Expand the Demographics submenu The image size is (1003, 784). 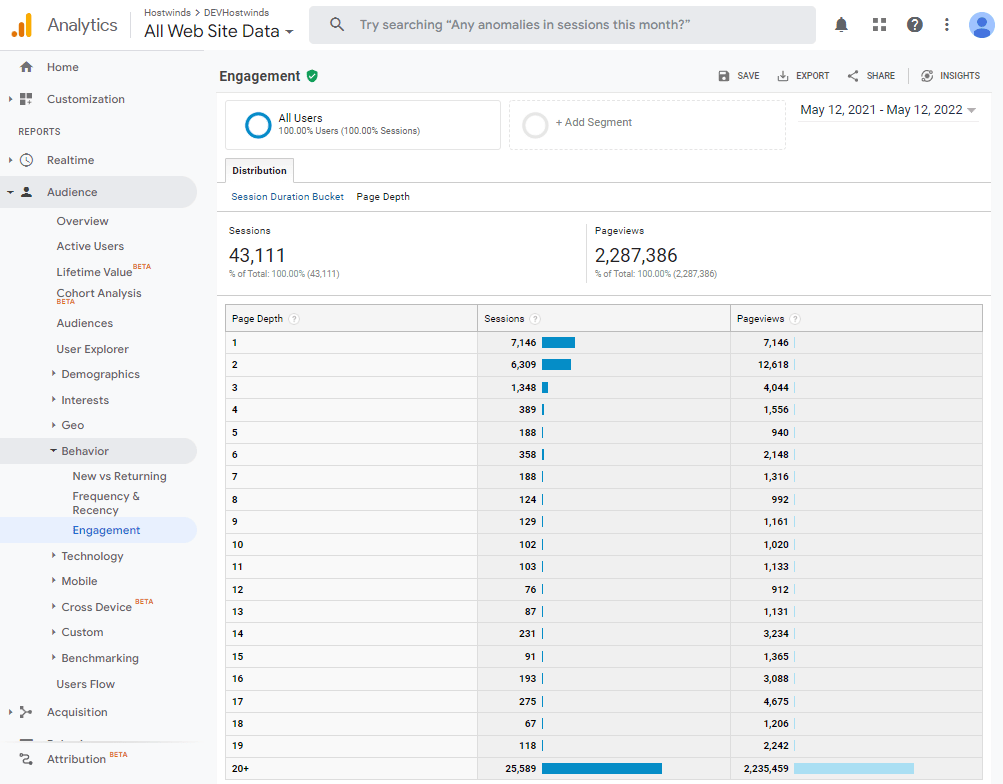(x=54, y=373)
